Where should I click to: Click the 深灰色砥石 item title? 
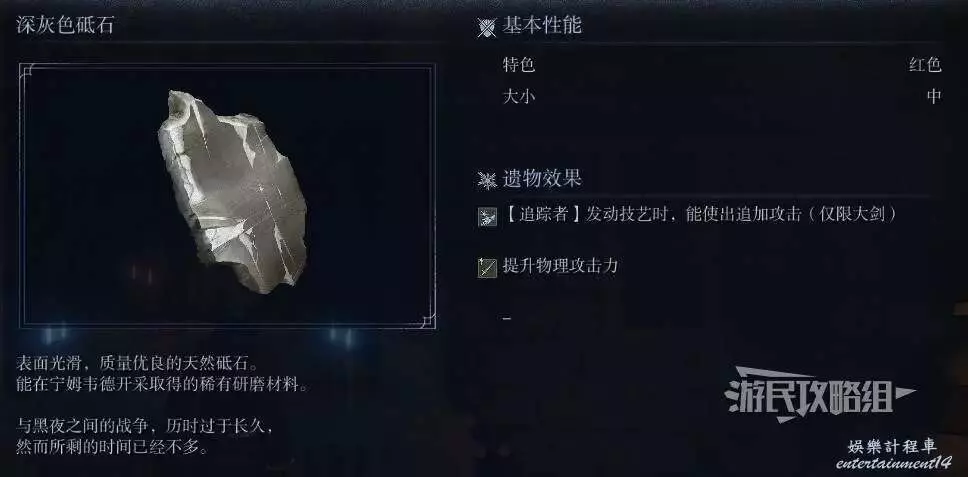[64, 26]
